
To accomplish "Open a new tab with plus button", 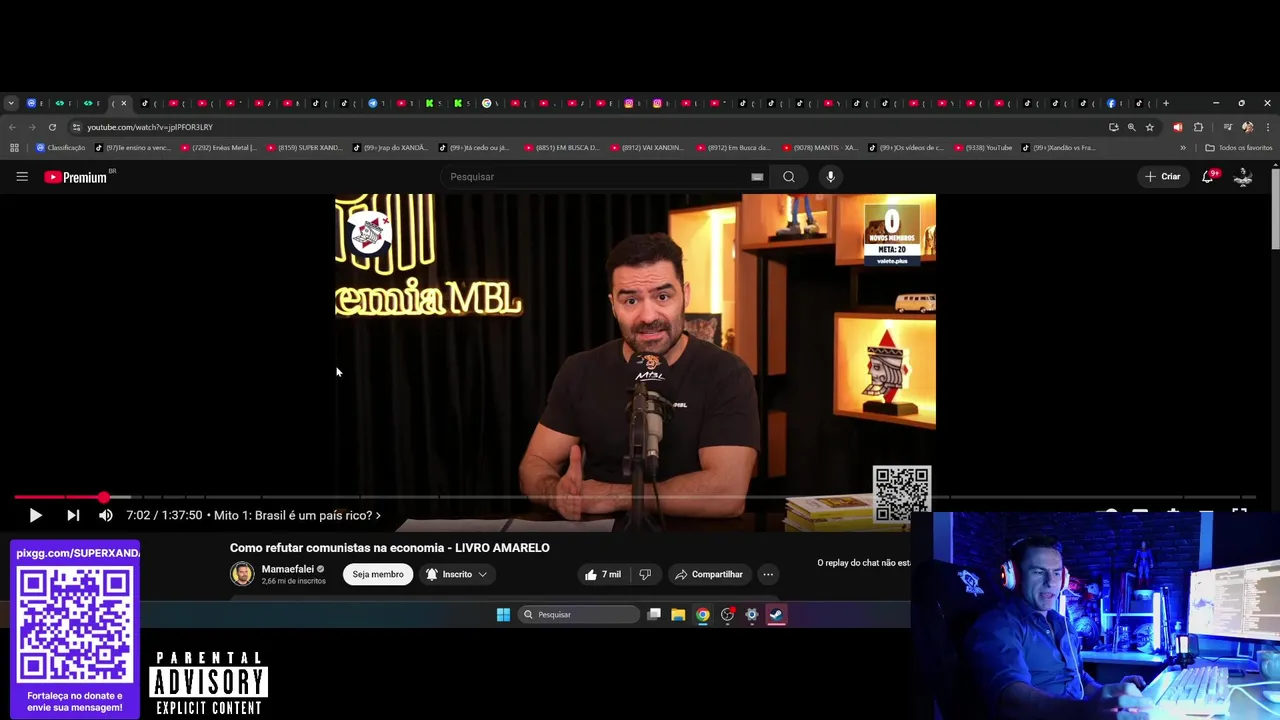I will [x=1165, y=103].
